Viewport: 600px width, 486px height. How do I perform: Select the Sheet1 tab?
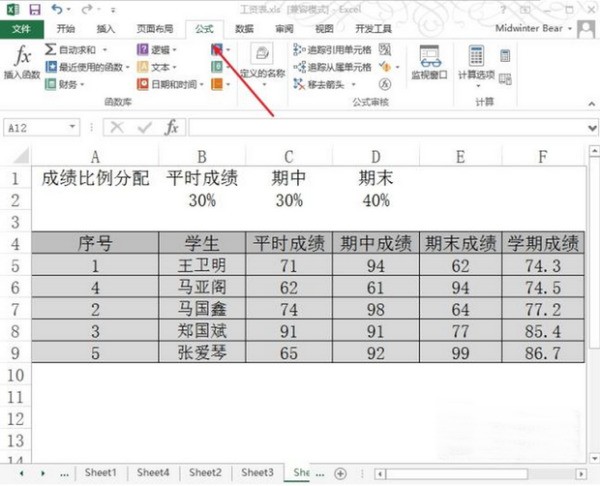point(101,473)
